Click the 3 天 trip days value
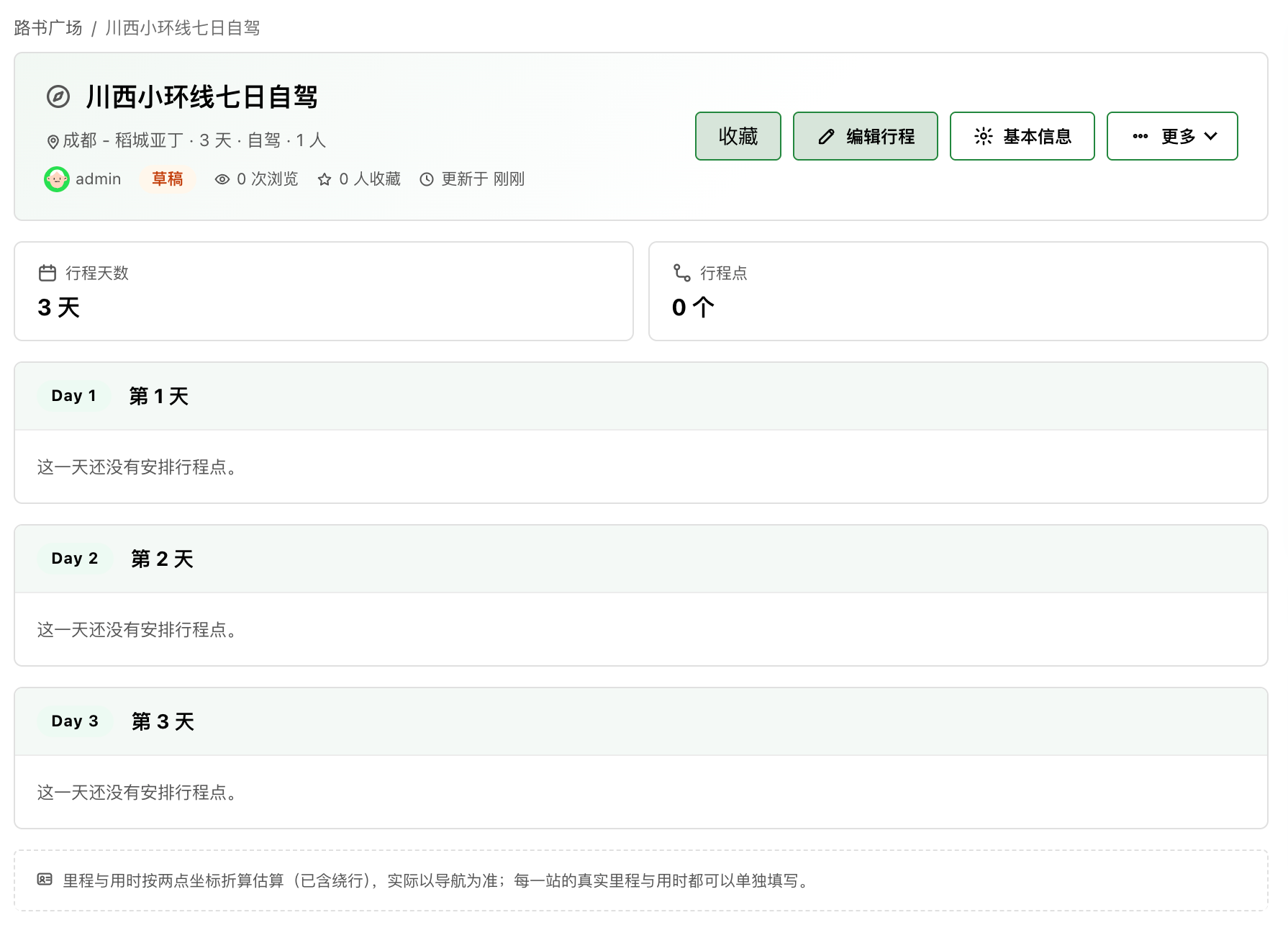 [59, 308]
